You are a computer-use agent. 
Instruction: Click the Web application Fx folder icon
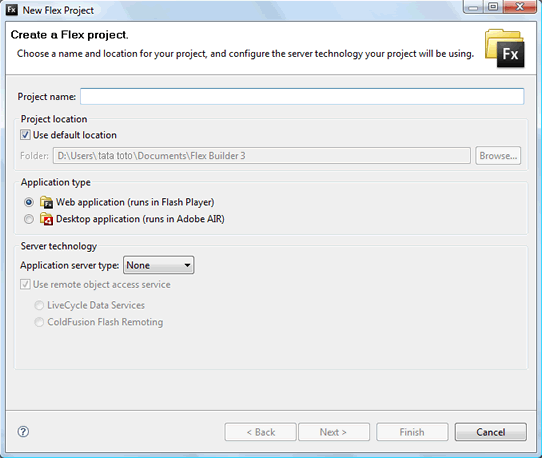point(46,202)
